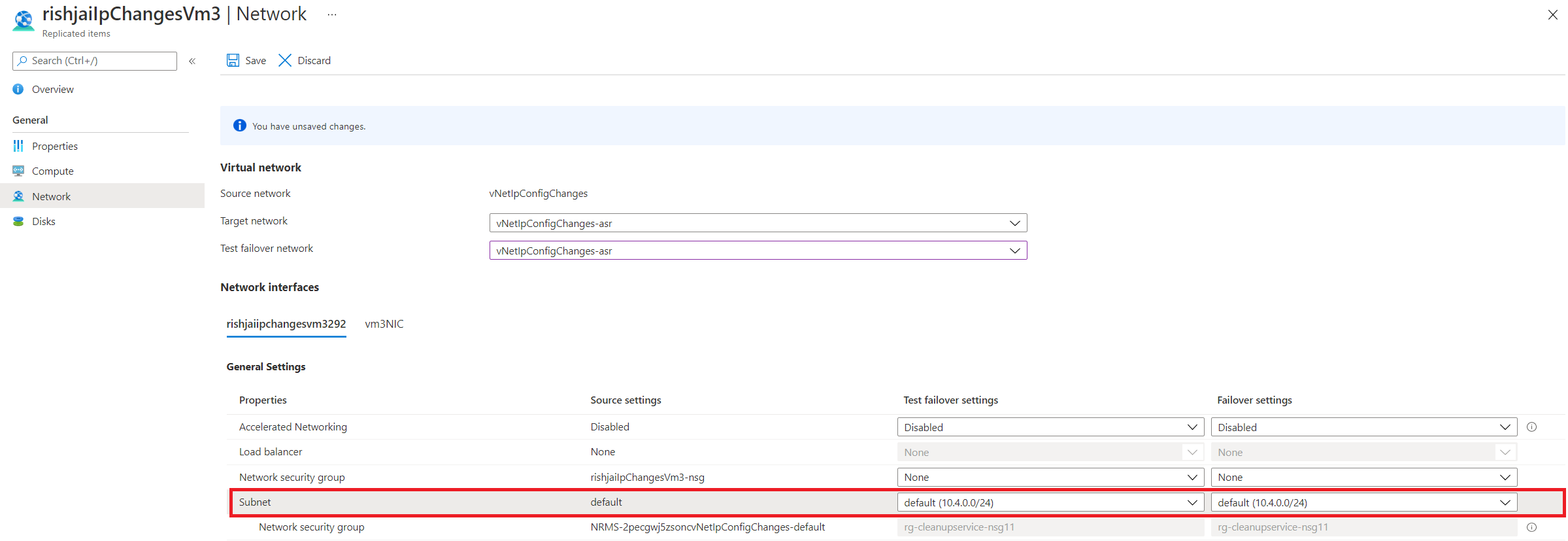Open Load balancer test failover dropdown
1568x541 pixels.
pos(1050,452)
